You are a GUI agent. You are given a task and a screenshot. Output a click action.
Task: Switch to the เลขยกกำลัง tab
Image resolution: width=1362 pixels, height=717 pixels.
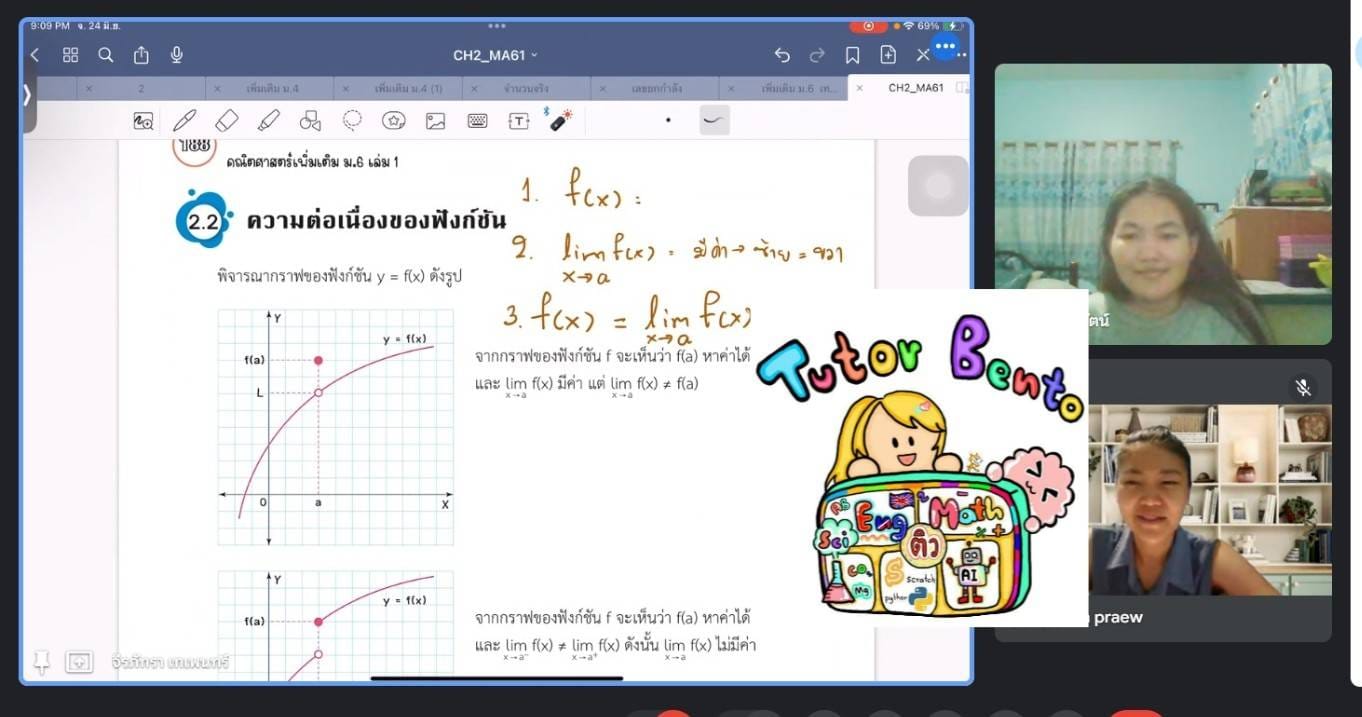coord(655,88)
